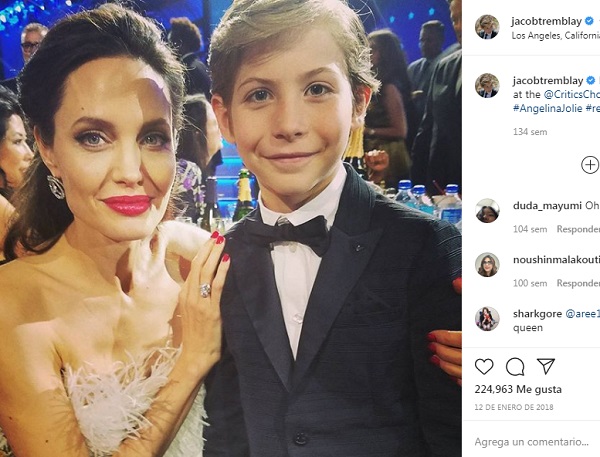Like the post with the heart icon
The image size is (600, 457).
point(484,366)
